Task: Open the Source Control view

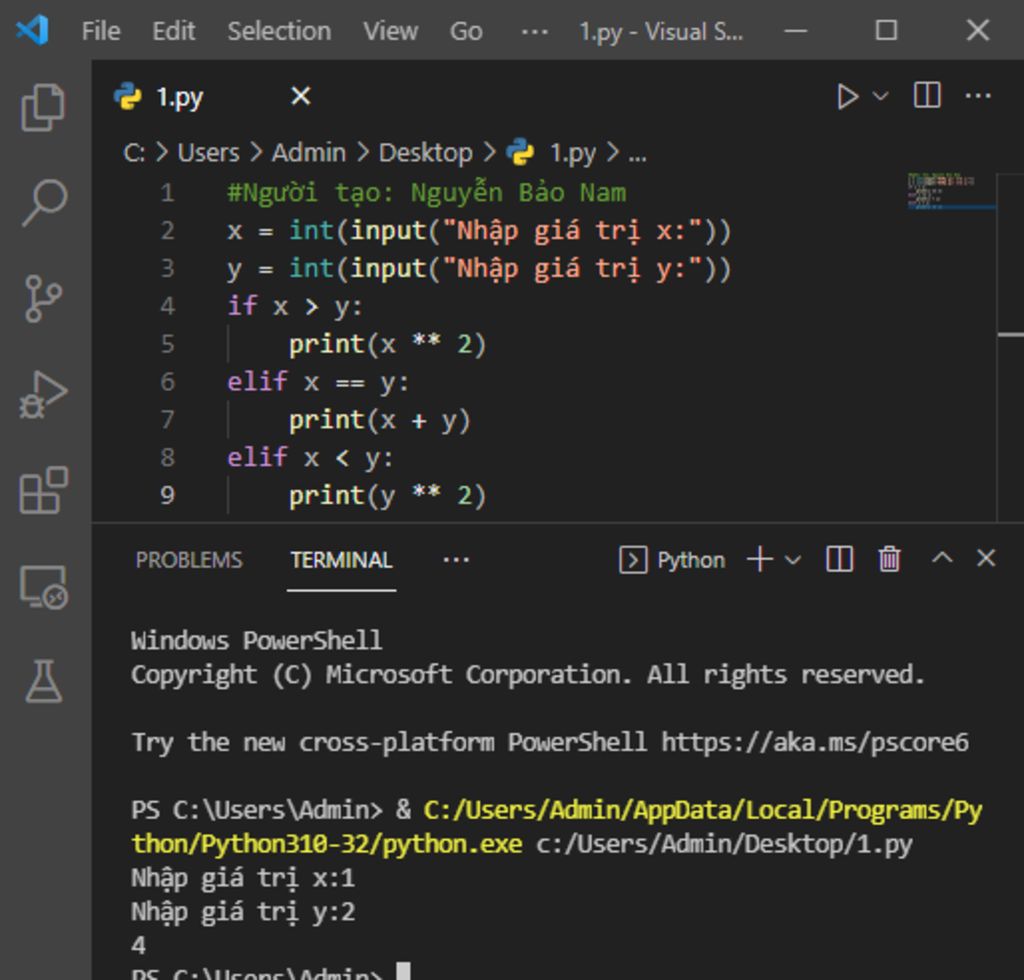Action: 43,298
